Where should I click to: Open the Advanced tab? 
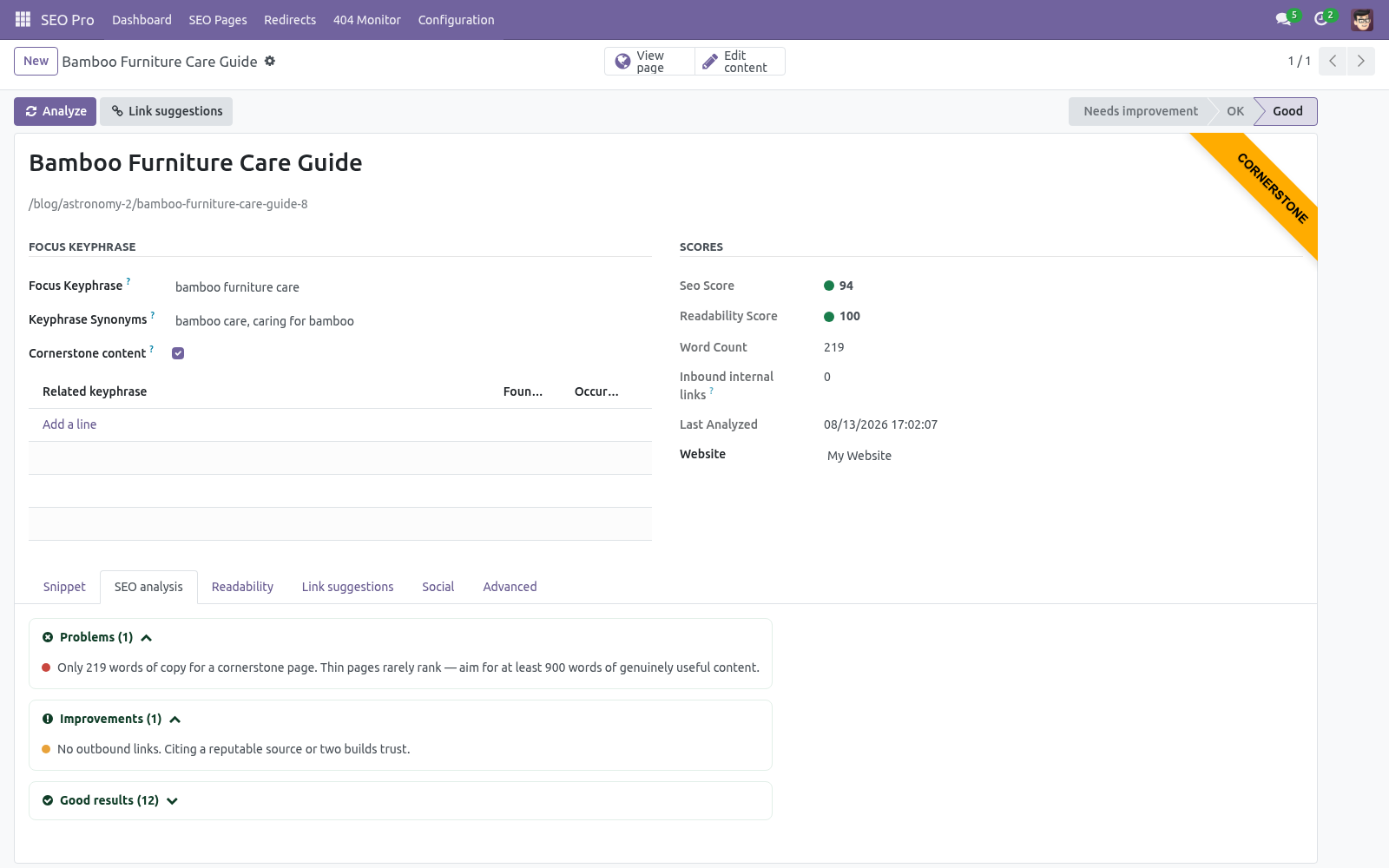point(510,587)
